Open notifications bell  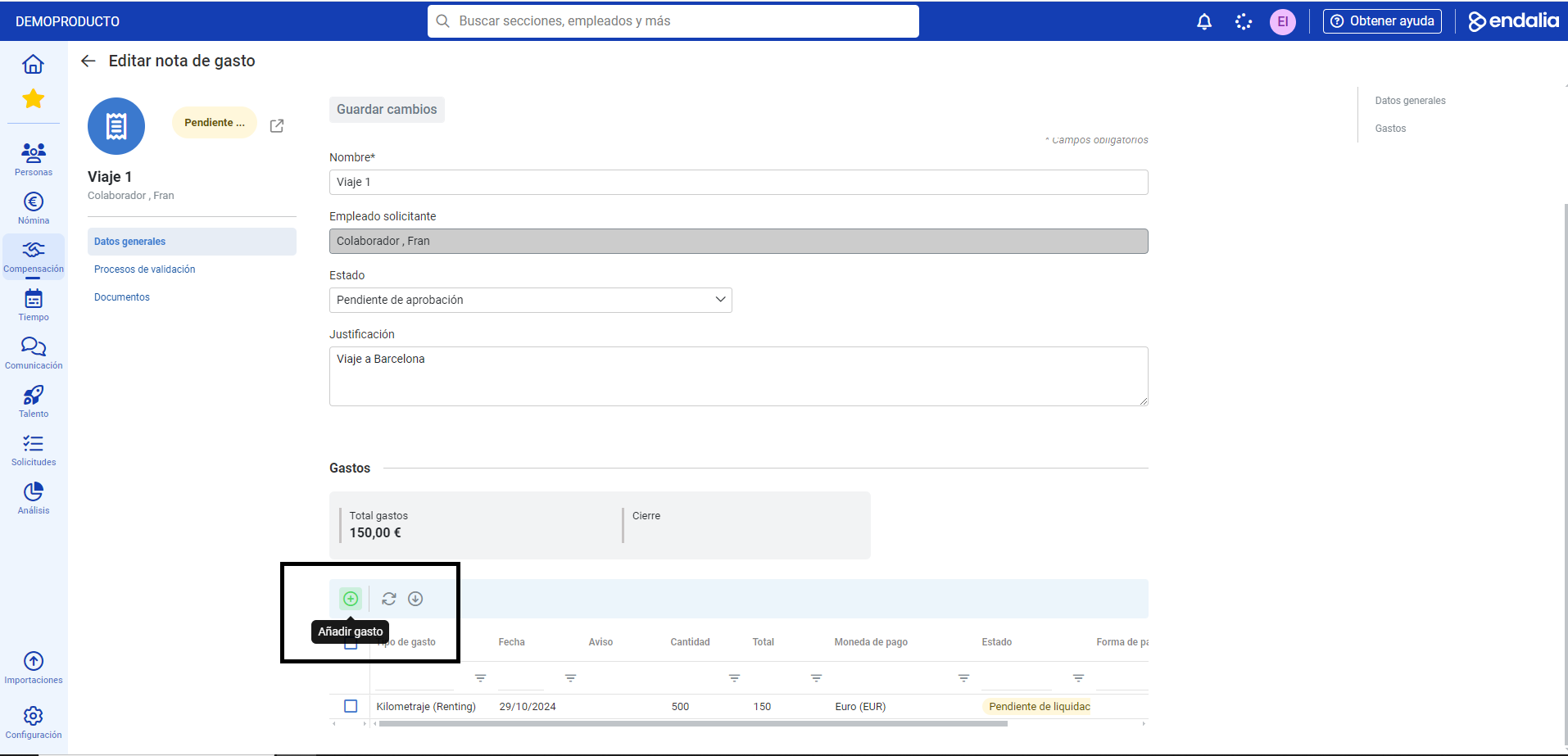pos(1204,22)
